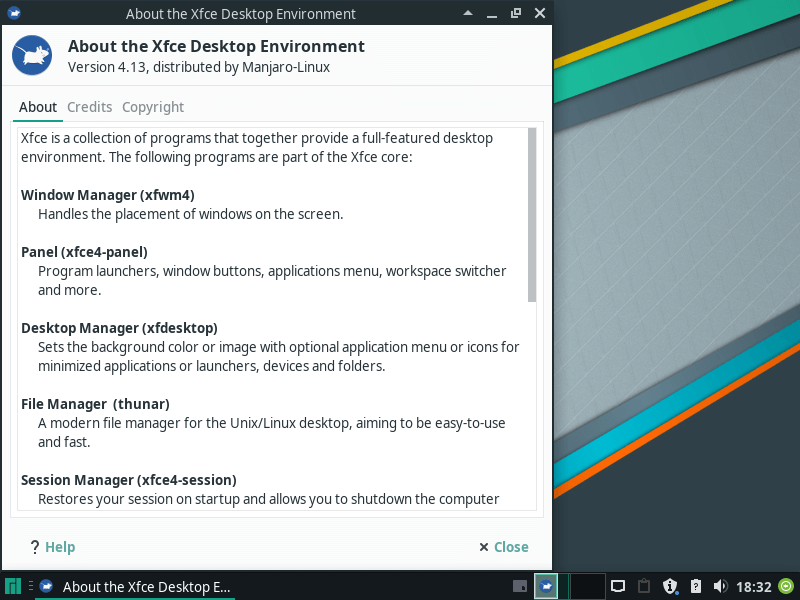Click 'Handles the placement of windows' text

[191, 214]
